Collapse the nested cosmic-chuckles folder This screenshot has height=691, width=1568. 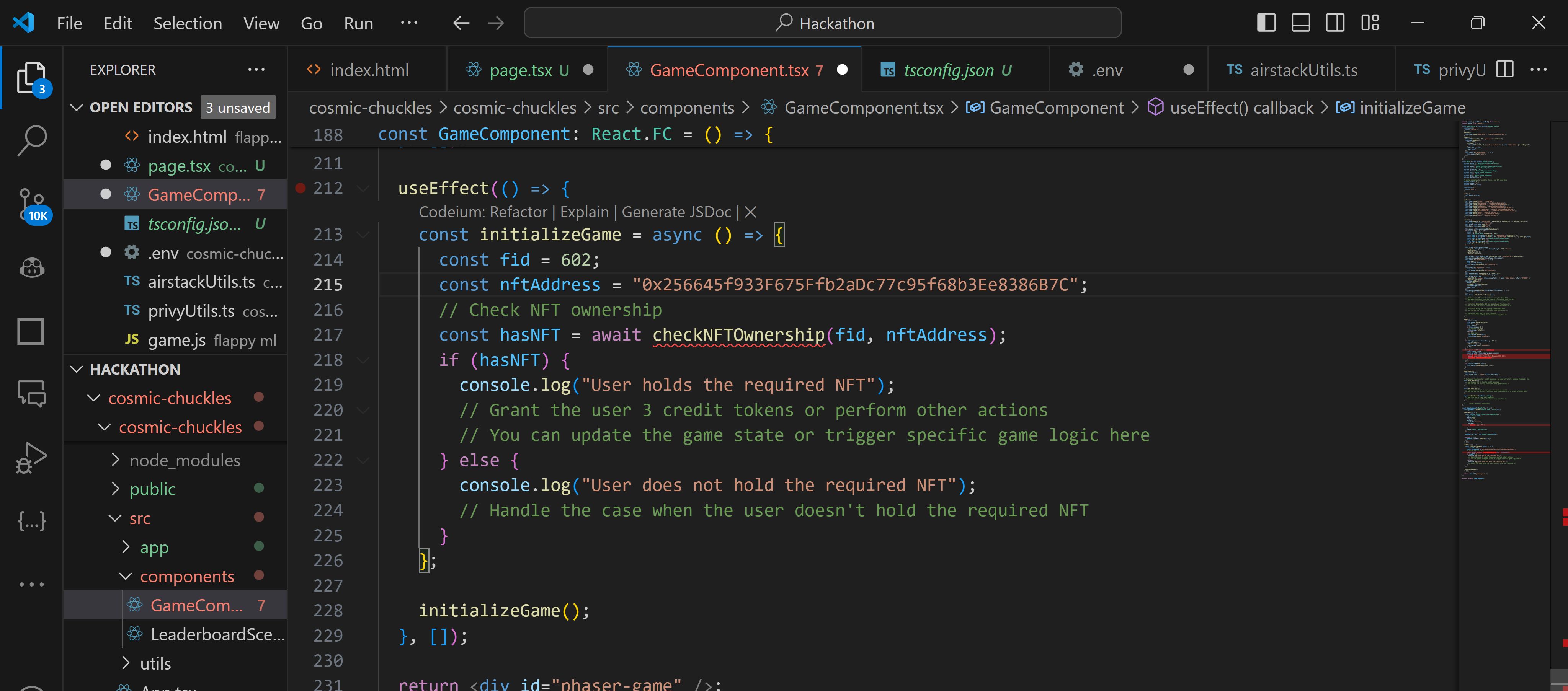[x=104, y=427]
